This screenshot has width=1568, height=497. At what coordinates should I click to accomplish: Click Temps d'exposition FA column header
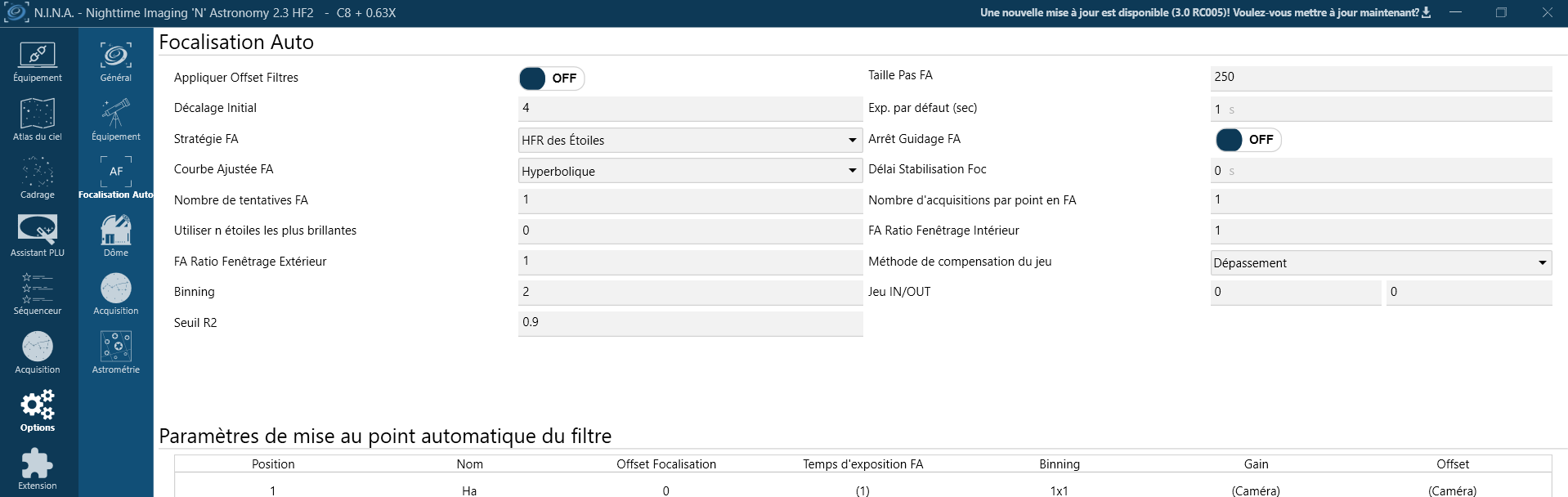point(862,464)
